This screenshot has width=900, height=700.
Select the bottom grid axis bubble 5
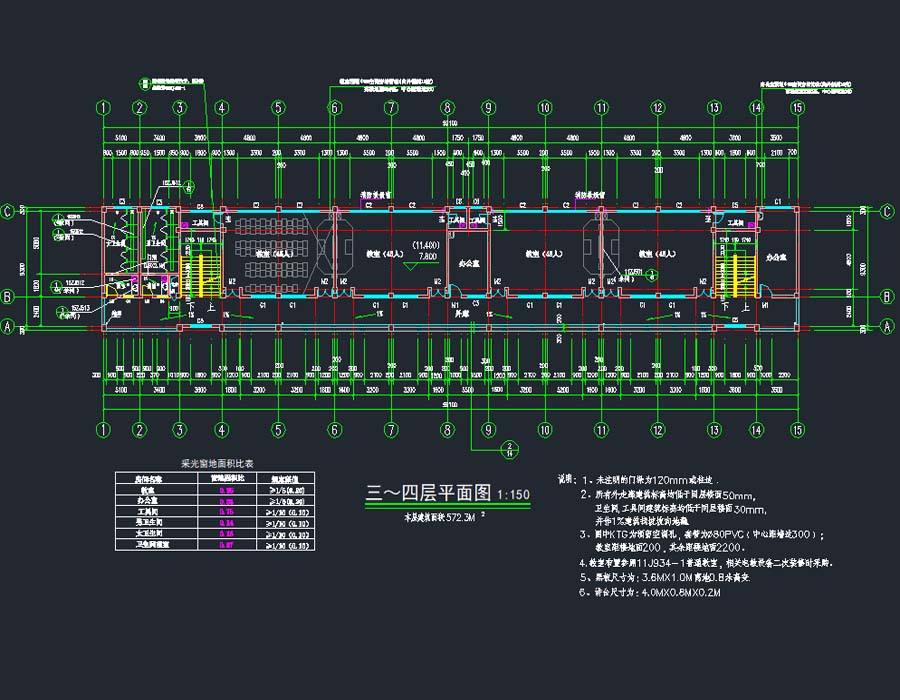pyautogui.click(x=279, y=429)
